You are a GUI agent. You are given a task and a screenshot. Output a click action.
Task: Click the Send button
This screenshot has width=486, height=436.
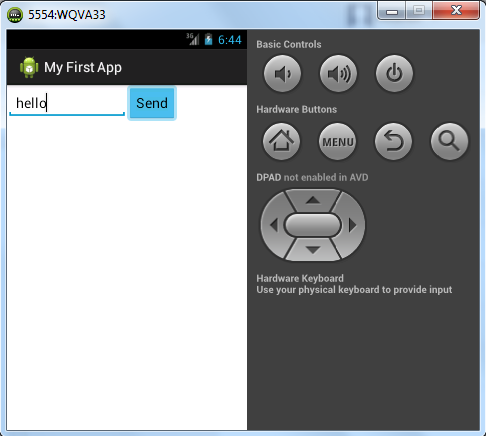click(152, 103)
